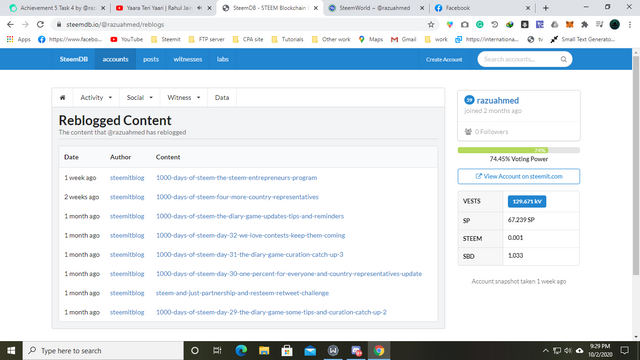Open day-29 diary-game curation-catch-up-2 link

[x=271, y=312]
